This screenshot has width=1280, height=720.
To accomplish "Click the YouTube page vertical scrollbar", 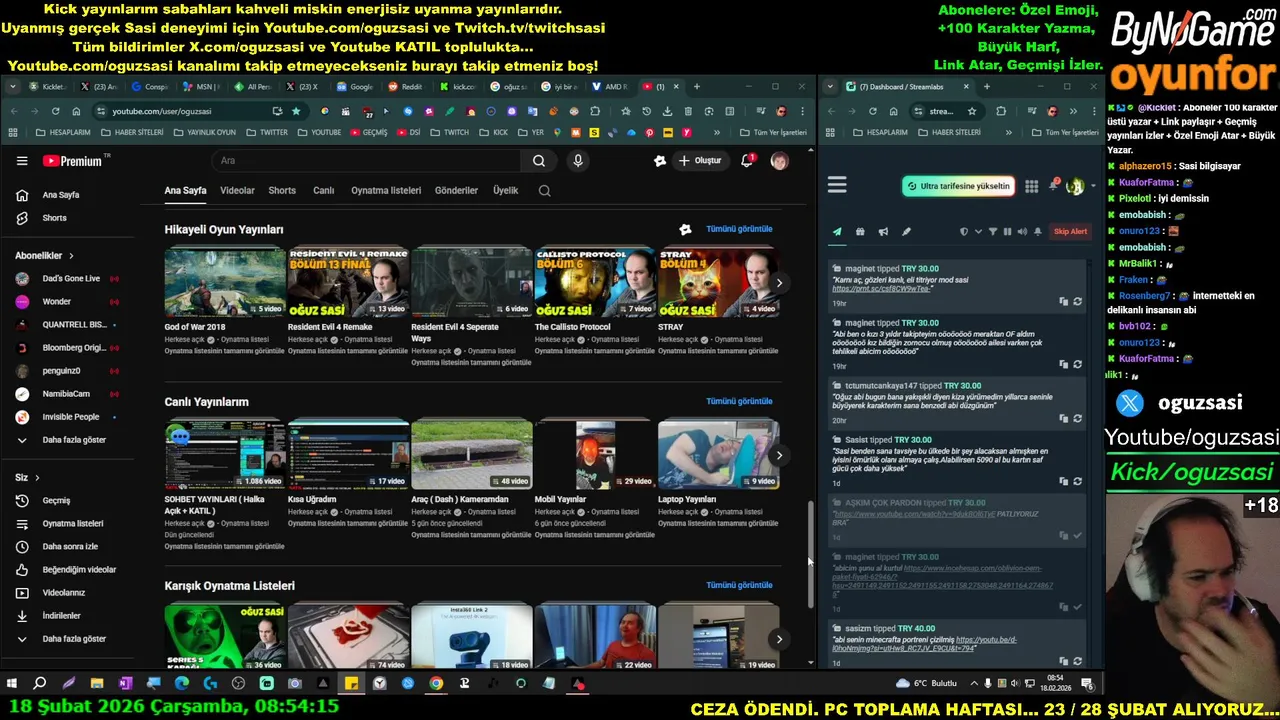I will (x=811, y=553).
